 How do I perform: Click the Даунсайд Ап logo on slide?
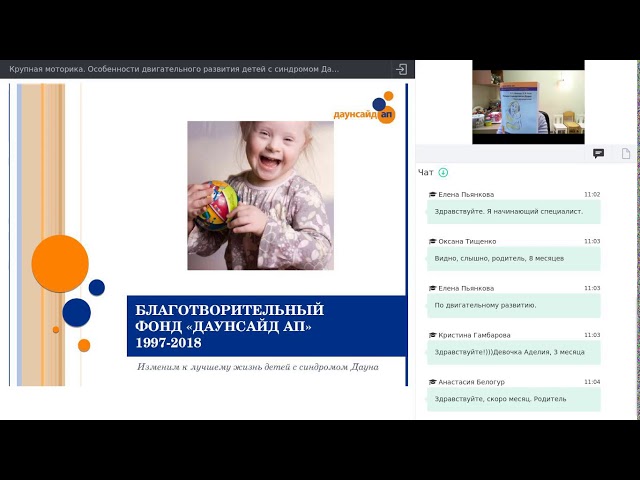[x=364, y=108]
